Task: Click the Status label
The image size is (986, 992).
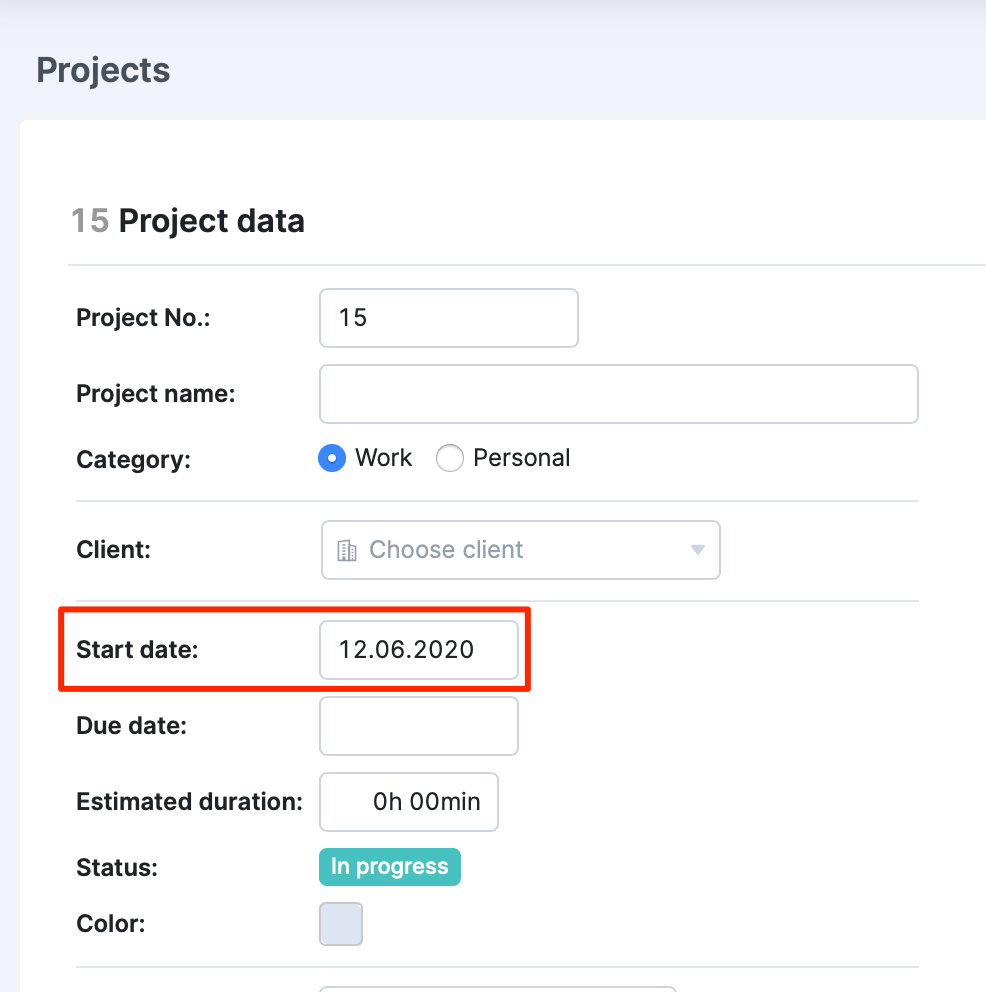Action: click(x=117, y=867)
